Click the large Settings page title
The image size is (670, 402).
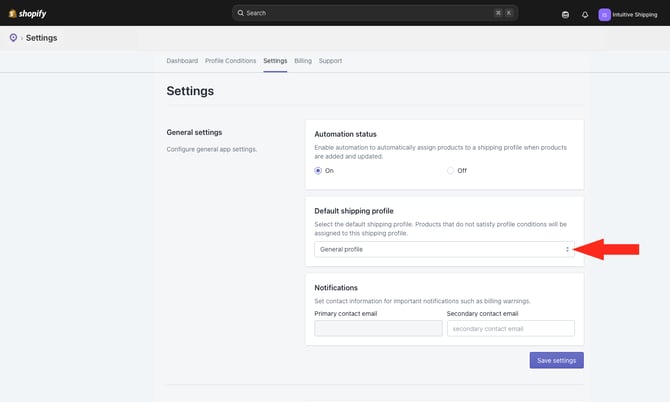tap(190, 91)
